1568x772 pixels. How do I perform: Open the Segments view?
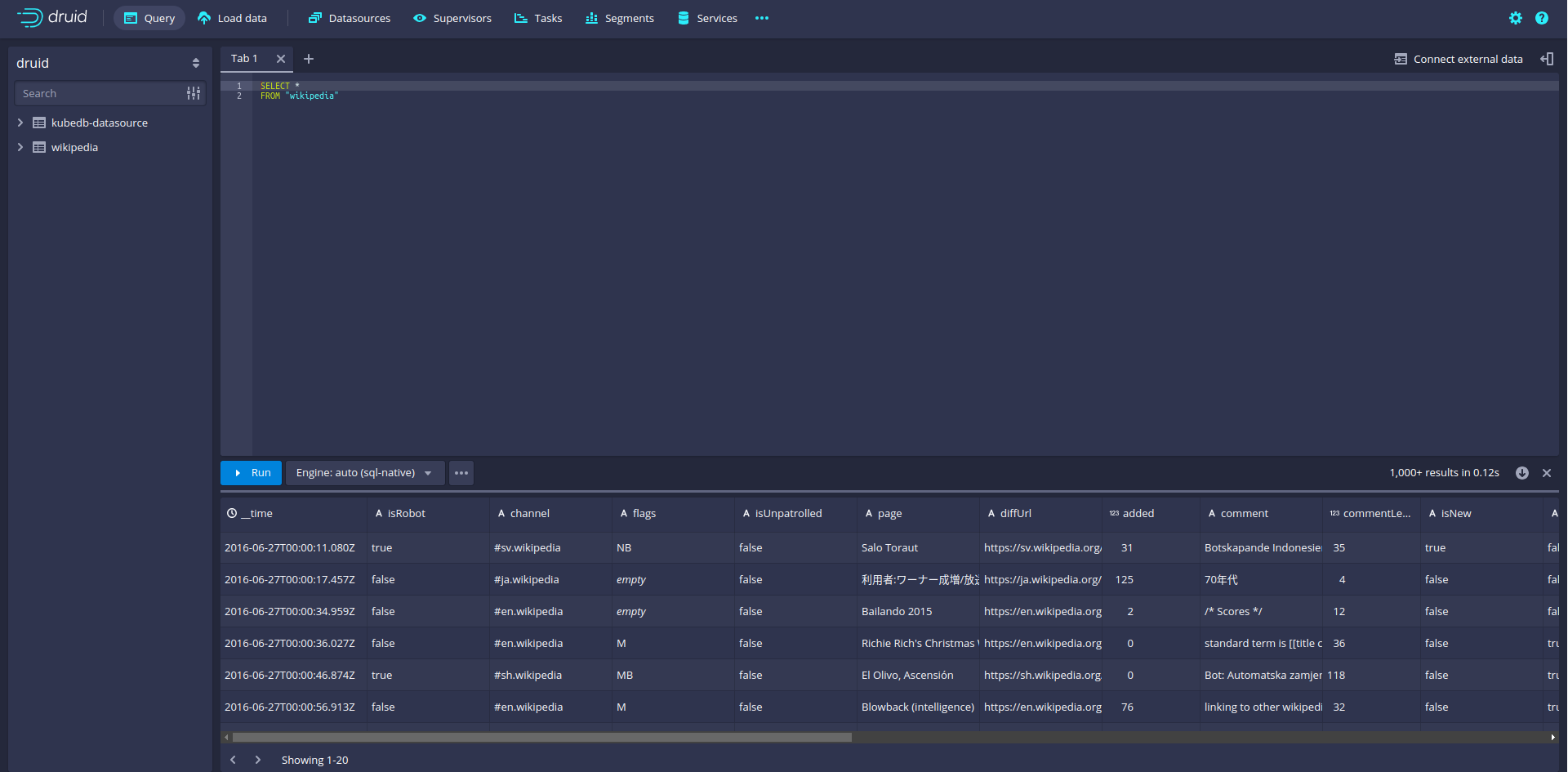(620, 18)
